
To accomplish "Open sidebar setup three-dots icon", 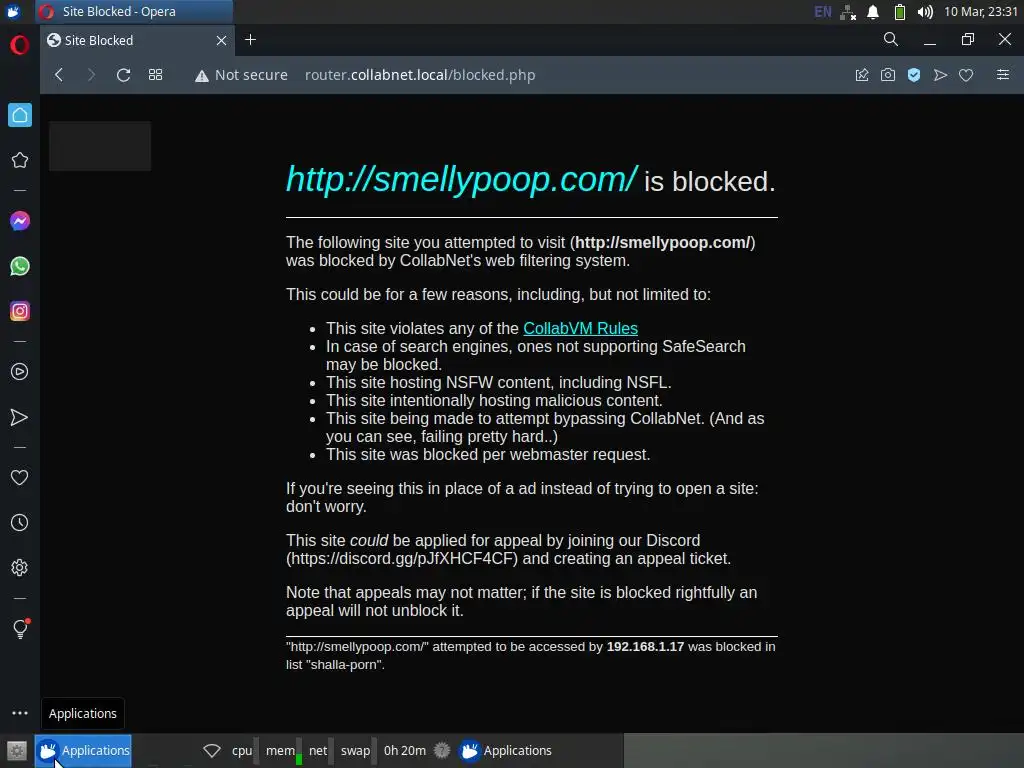I will tap(20, 713).
